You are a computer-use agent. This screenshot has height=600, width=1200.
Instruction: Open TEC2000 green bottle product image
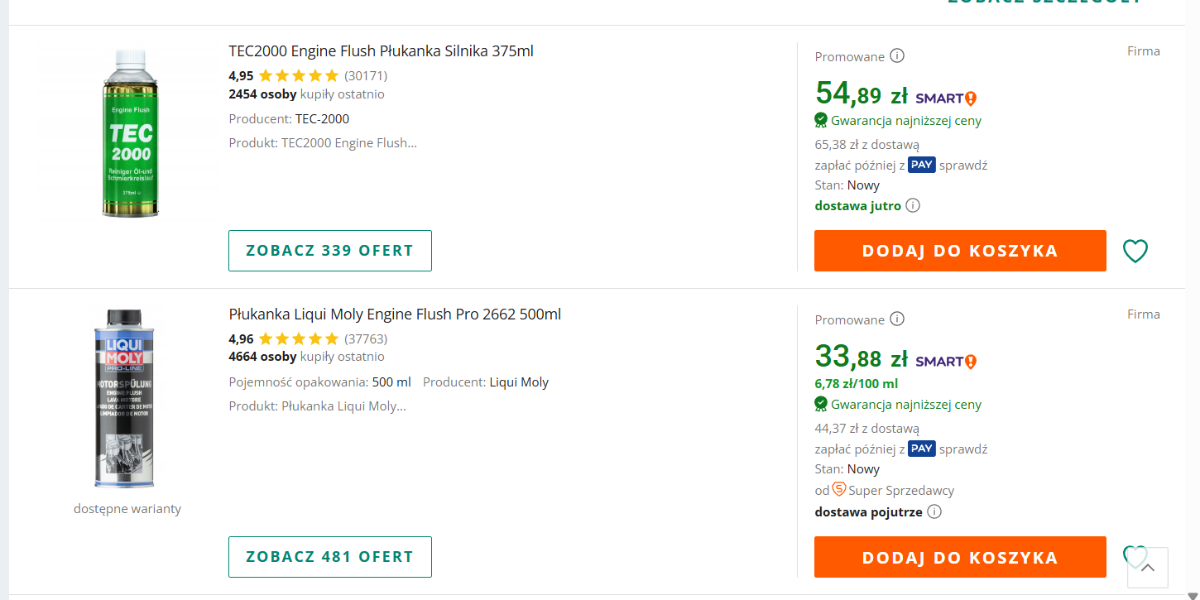(130, 133)
